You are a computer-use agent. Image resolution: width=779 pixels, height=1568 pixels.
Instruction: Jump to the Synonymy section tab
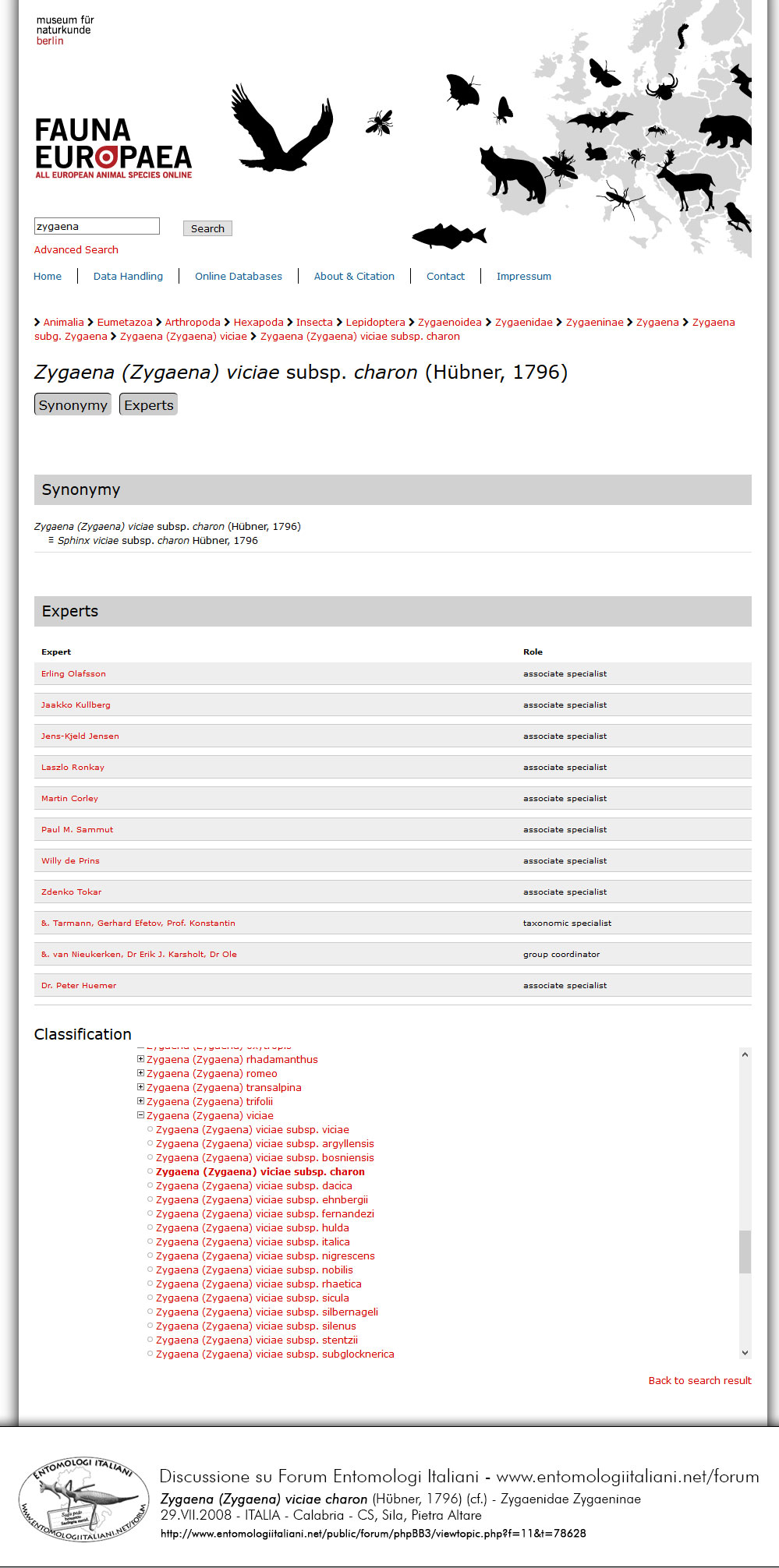click(73, 404)
